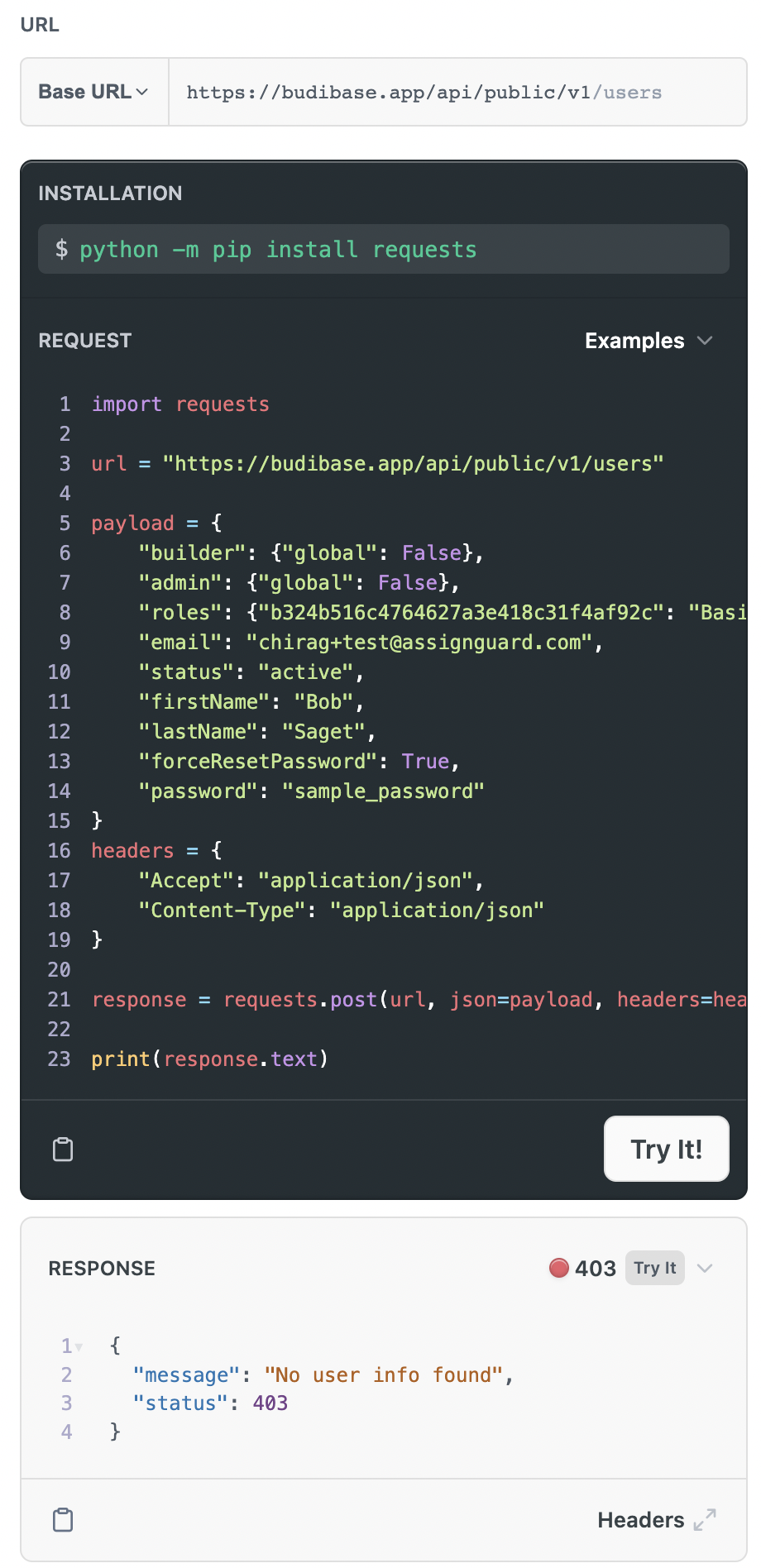Expand response headers via the arrows icon
This screenshot has width=761, height=1568.
705,1520
